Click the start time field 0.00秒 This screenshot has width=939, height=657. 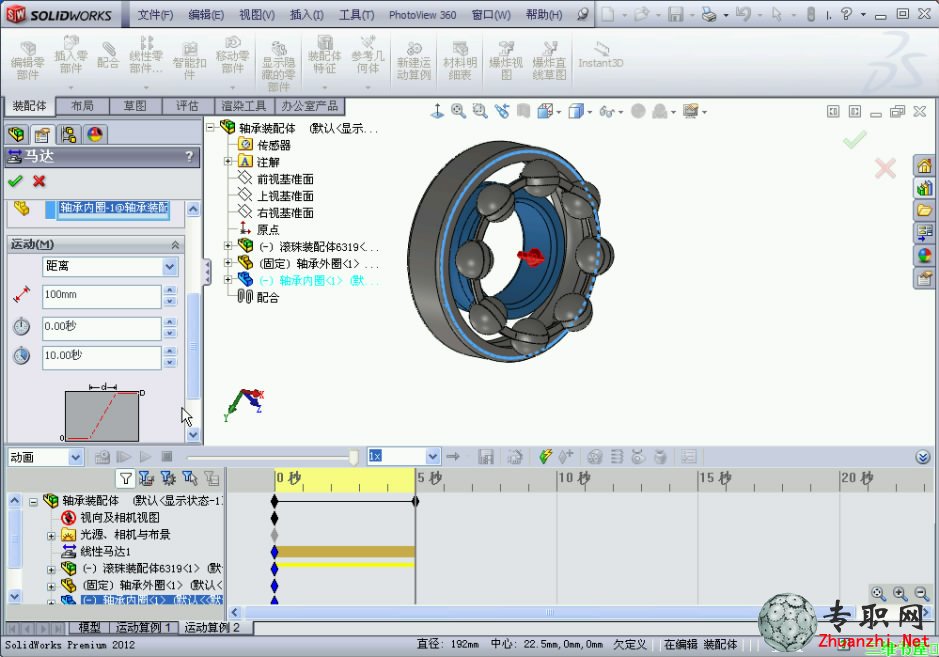click(101, 327)
